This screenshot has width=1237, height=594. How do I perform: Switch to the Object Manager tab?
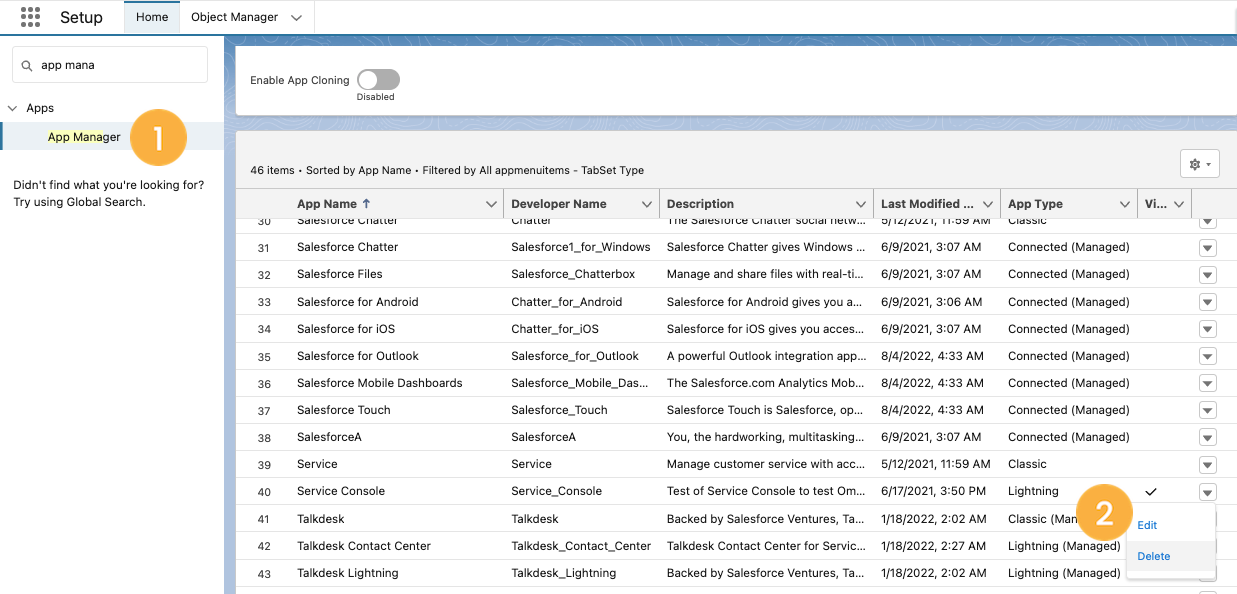click(x=235, y=17)
